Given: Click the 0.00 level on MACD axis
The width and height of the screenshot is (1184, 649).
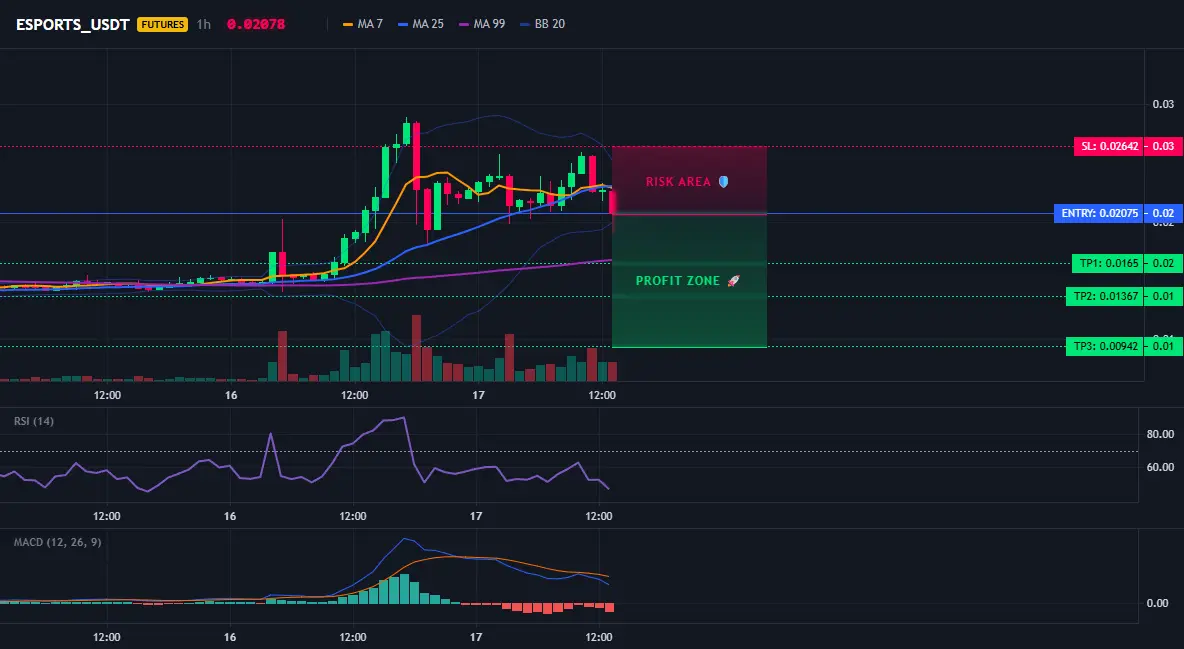Looking at the screenshot, I should click(1158, 603).
